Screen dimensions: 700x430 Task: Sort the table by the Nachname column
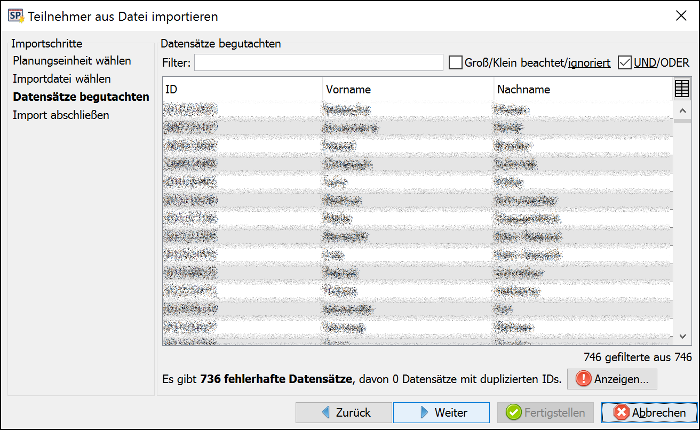[x=583, y=89]
